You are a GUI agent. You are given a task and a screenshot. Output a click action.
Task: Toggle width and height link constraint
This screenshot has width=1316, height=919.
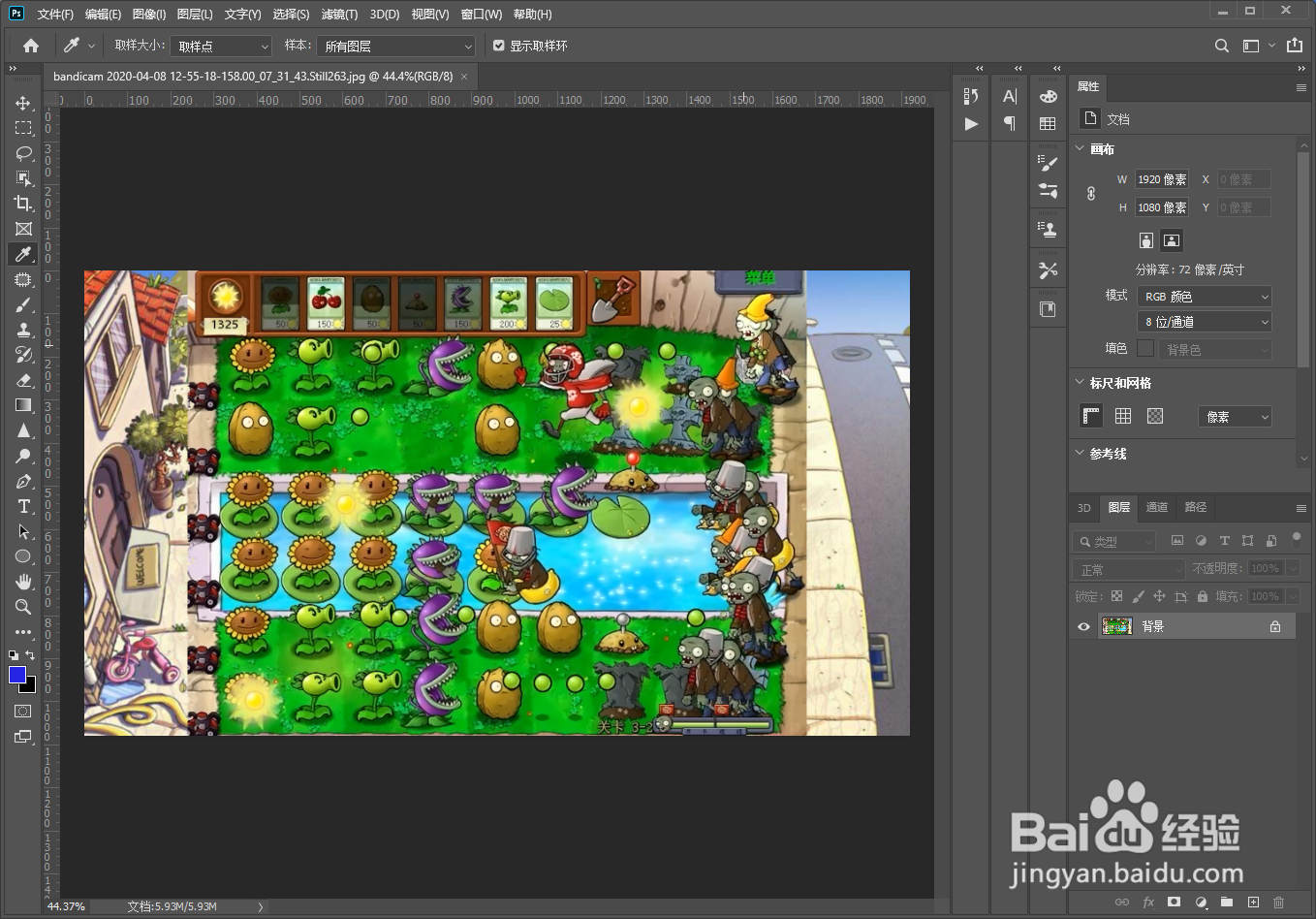pos(1091,193)
